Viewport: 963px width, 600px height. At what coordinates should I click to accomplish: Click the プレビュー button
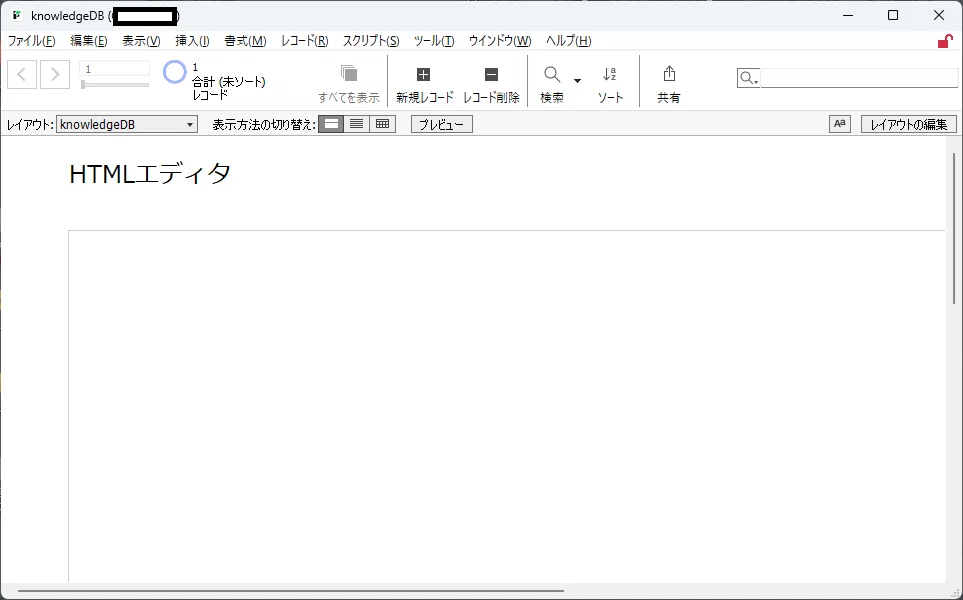tap(442, 125)
